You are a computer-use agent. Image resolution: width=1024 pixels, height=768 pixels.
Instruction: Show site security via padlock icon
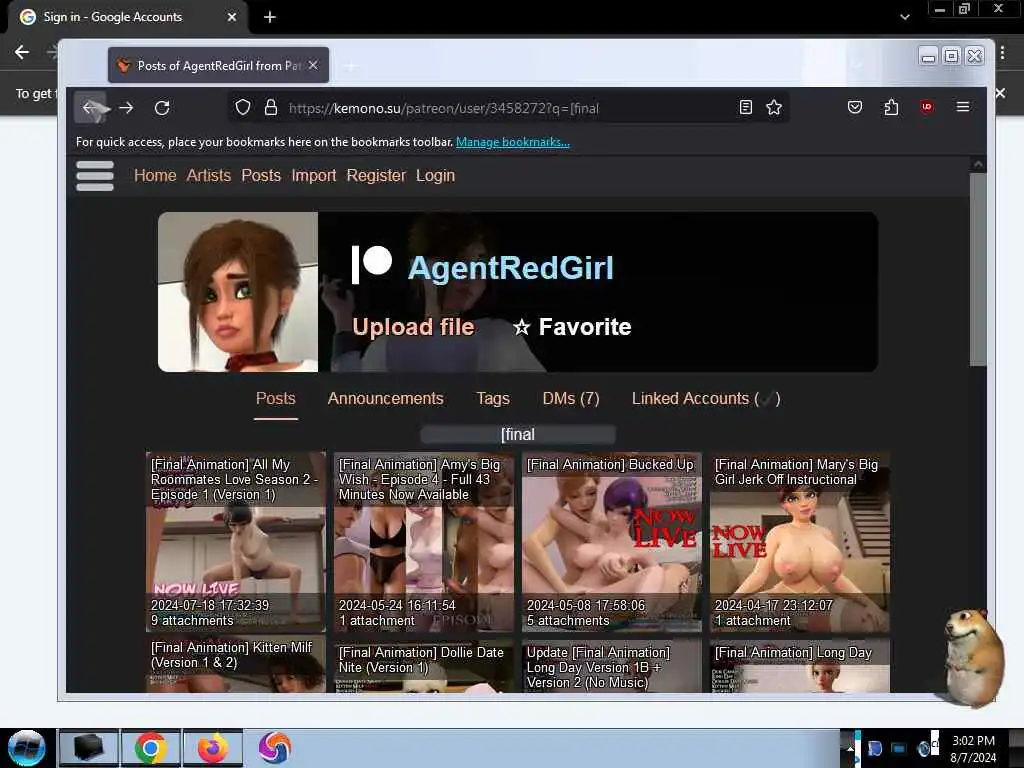tap(271, 107)
